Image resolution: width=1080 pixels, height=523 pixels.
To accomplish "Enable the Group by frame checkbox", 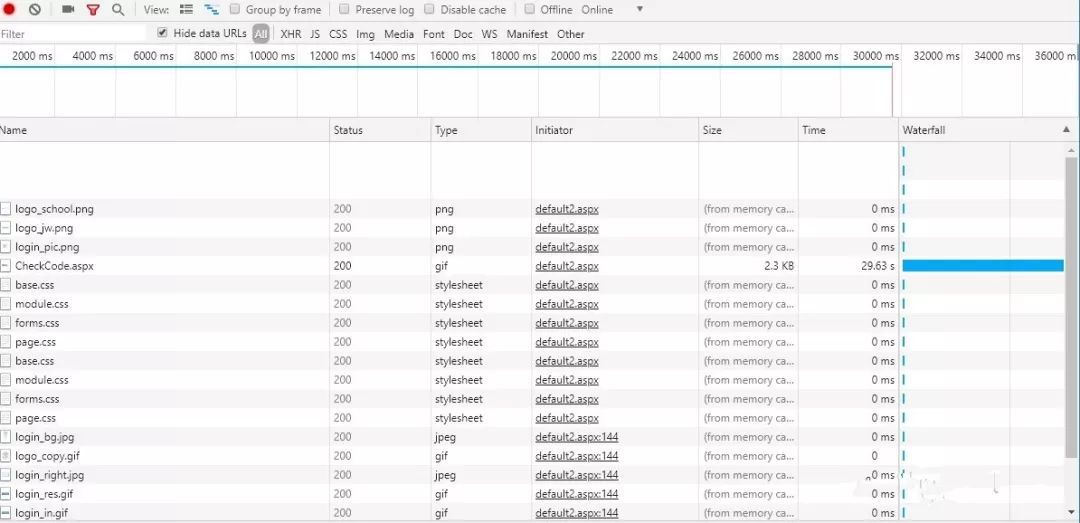I will click(235, 9).
